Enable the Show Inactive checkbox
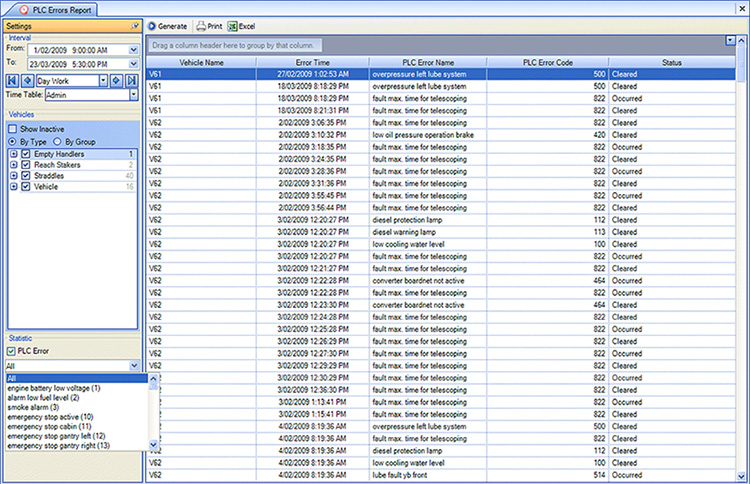This screenshot has width=750, height=484. coord(12,129)
